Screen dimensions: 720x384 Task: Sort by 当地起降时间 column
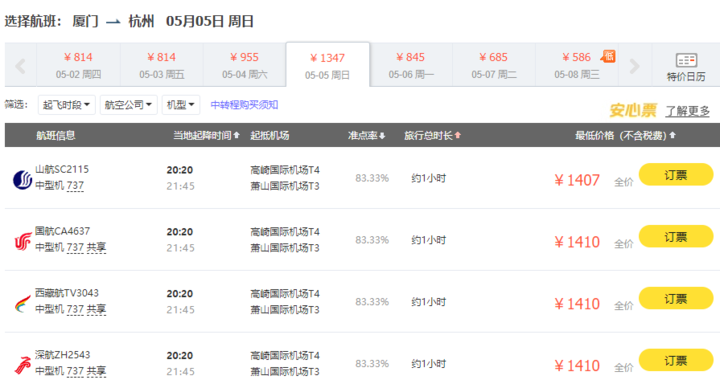click(206, 136)
